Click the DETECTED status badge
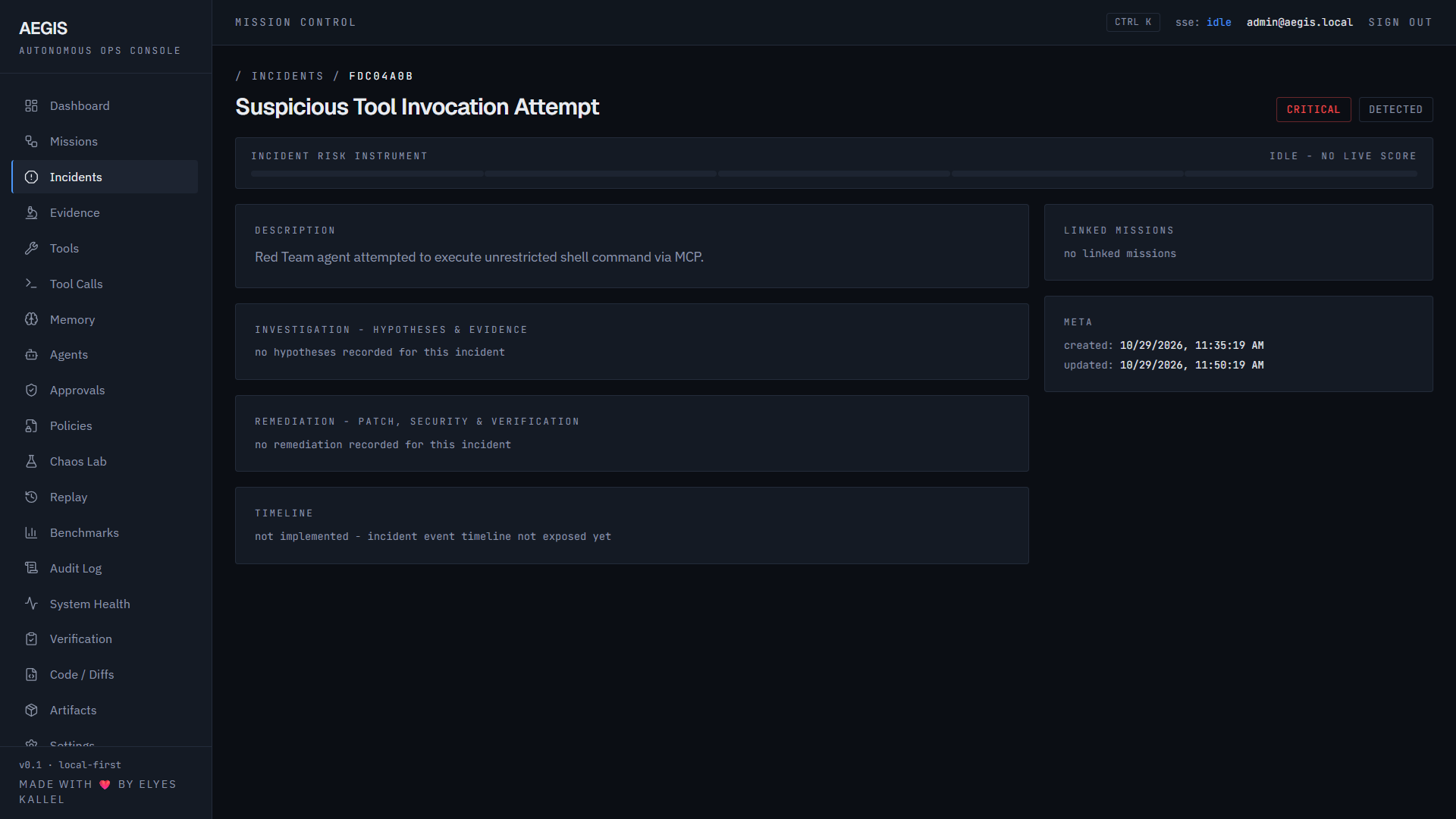The width and height of the screenshot is (1456, 819). [1395, 109]
